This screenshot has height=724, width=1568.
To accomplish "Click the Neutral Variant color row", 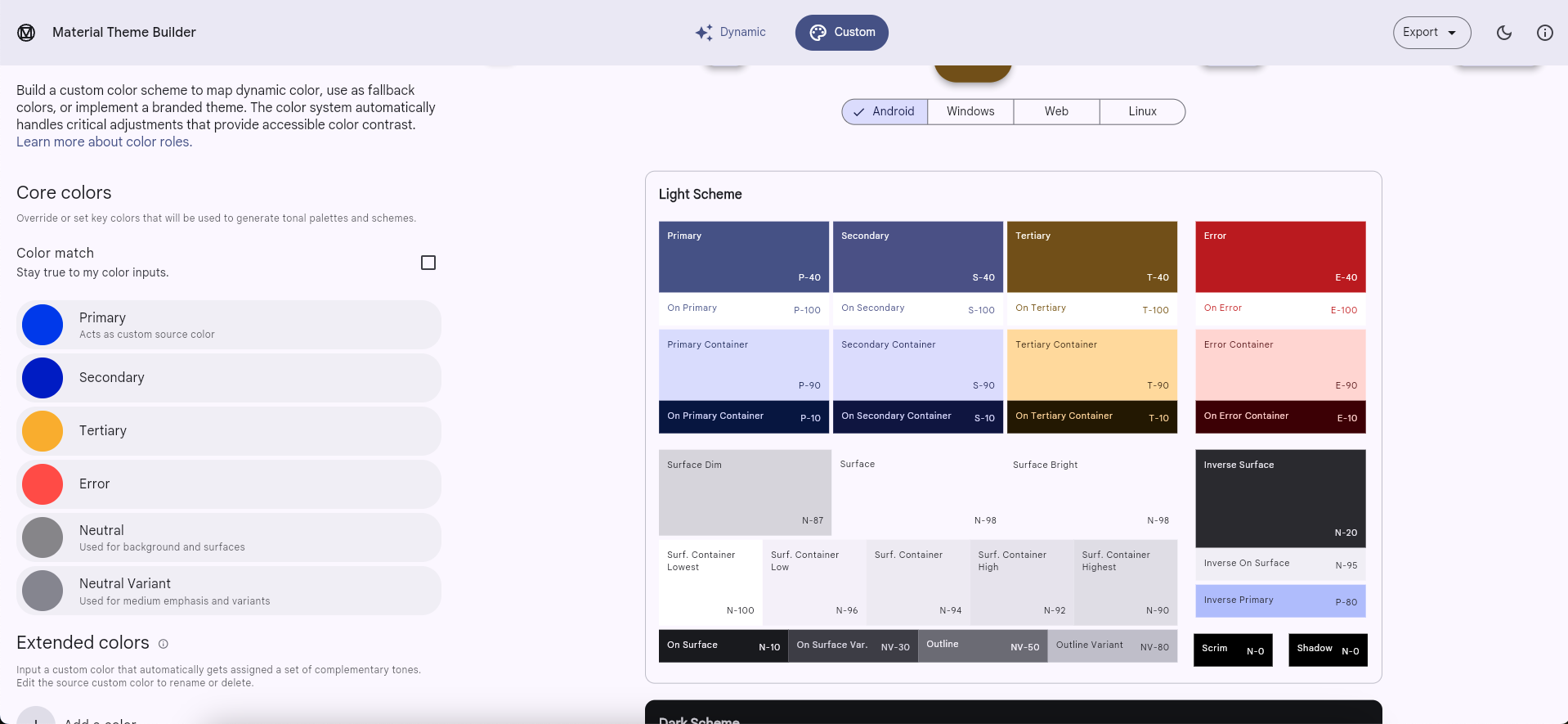I will click(229, 591).
